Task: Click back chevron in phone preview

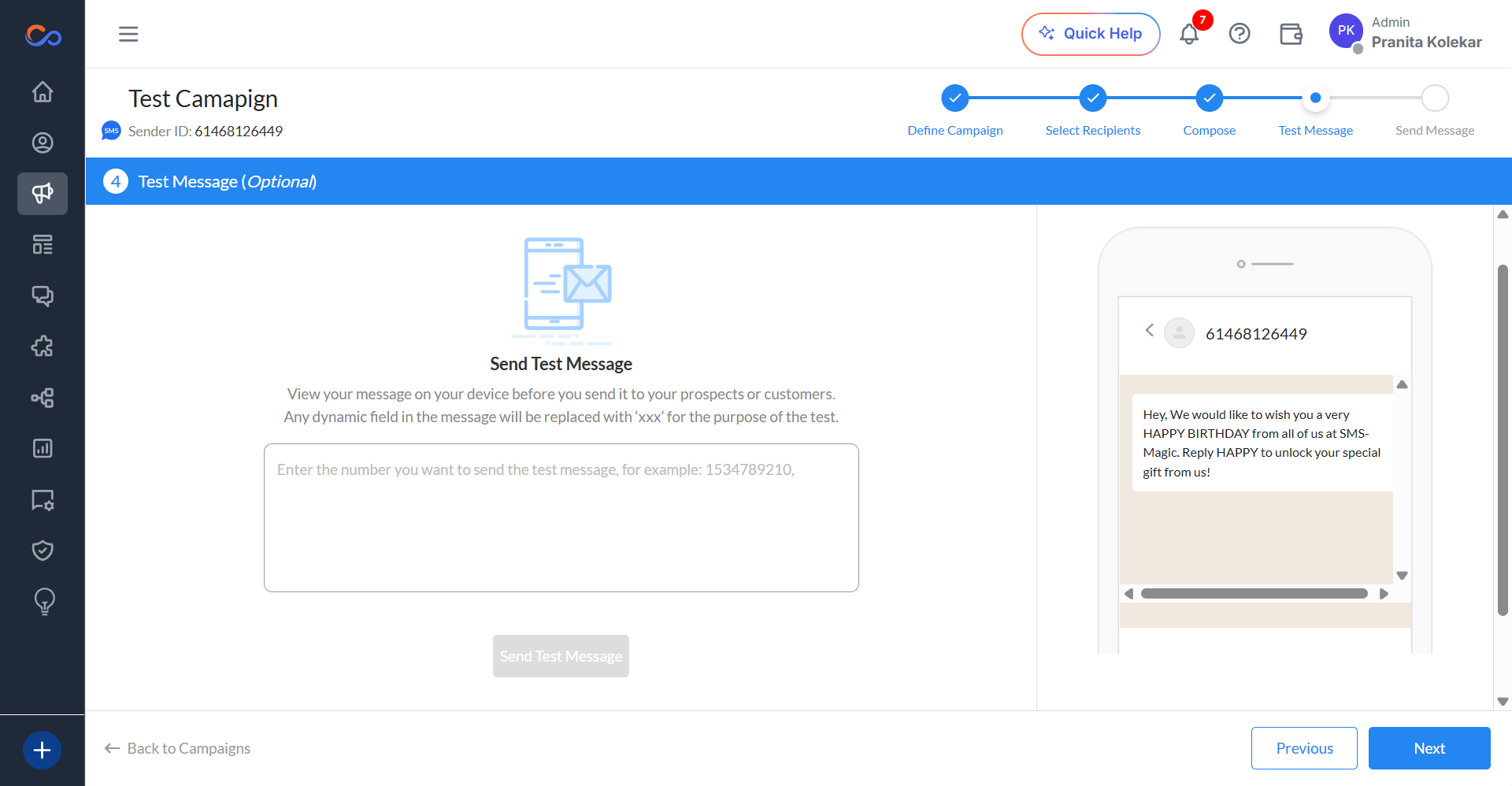Action: 1150,330
